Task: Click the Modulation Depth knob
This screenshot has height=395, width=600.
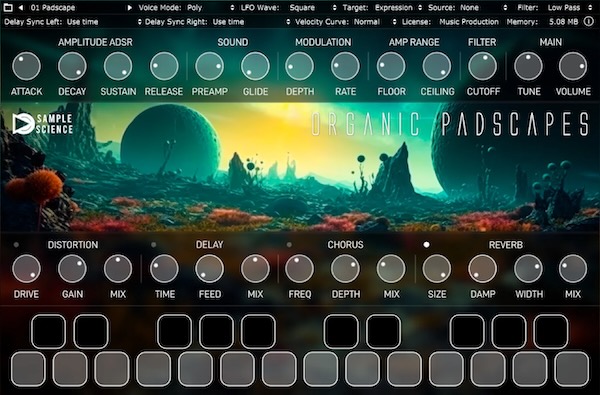Action: (299, 66)
